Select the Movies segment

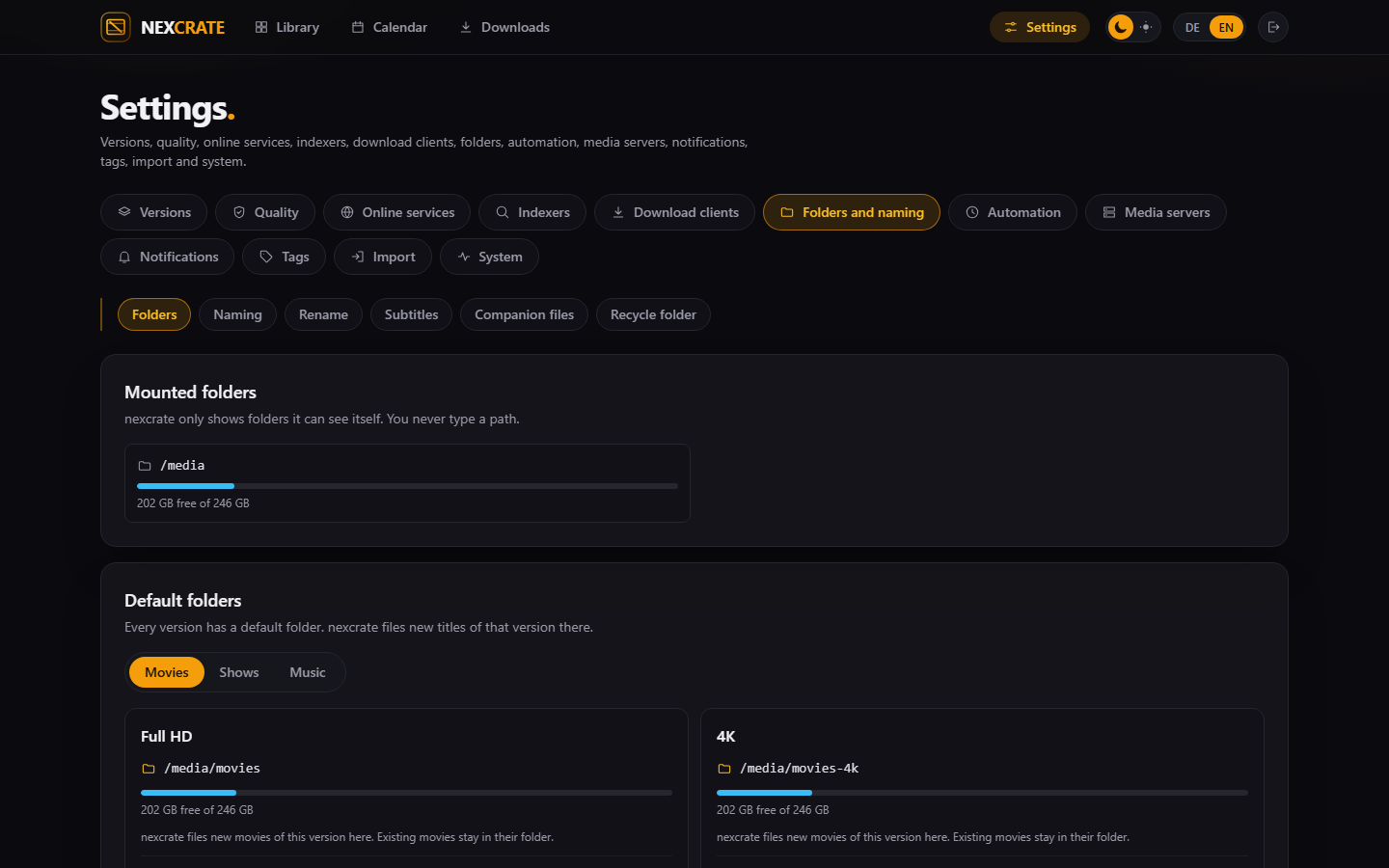click(167, 672)
